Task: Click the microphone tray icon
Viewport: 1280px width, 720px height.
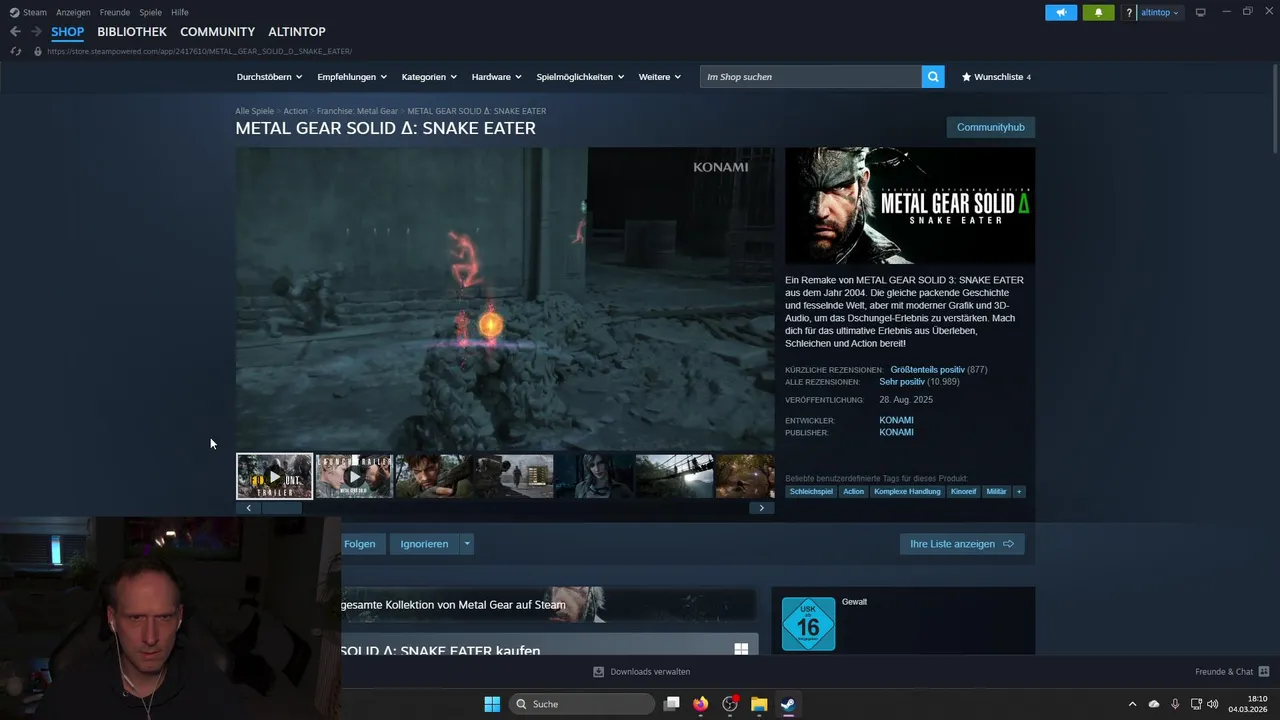Action: [x=1175, y=704]
